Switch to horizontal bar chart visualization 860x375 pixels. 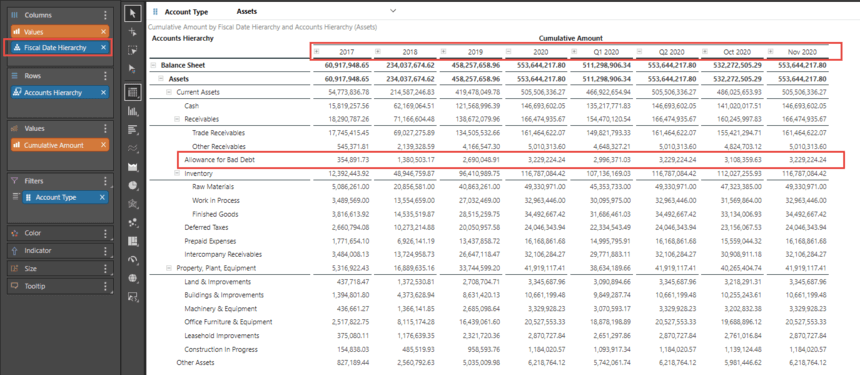pyautogui.click(x=132, y=129)
